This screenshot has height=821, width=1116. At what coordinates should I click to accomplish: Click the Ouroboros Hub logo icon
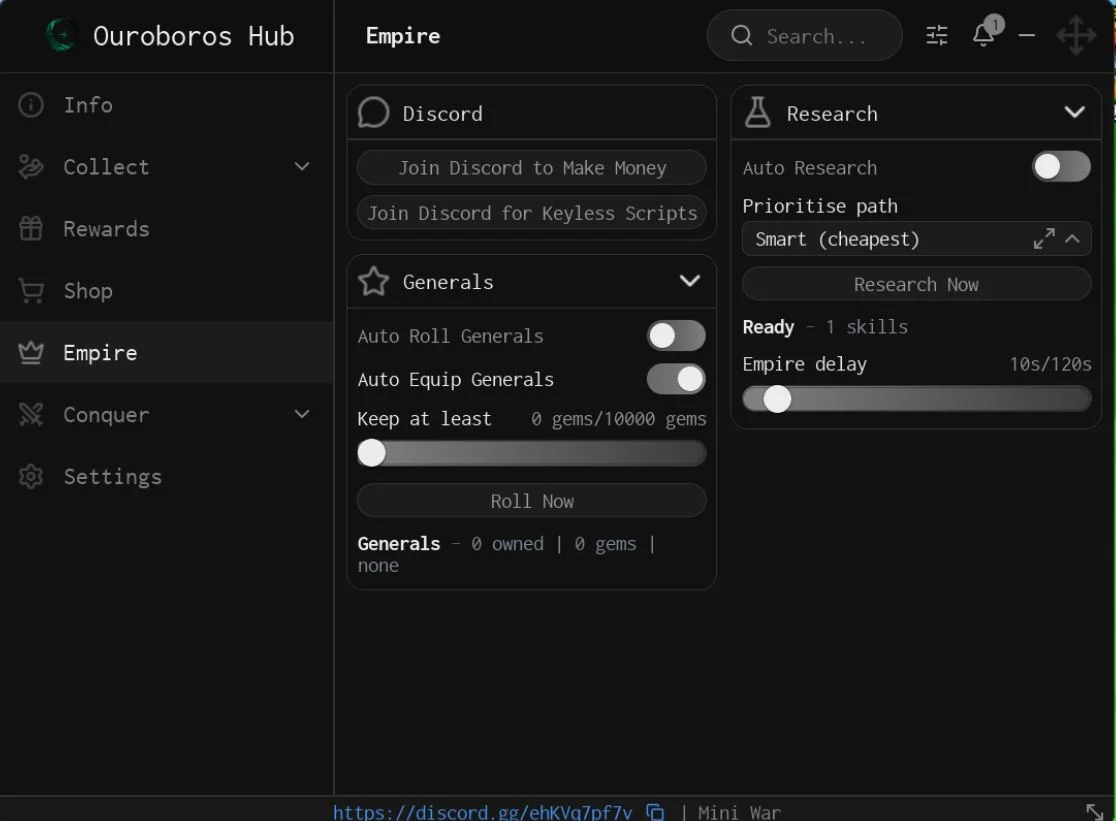61,35
